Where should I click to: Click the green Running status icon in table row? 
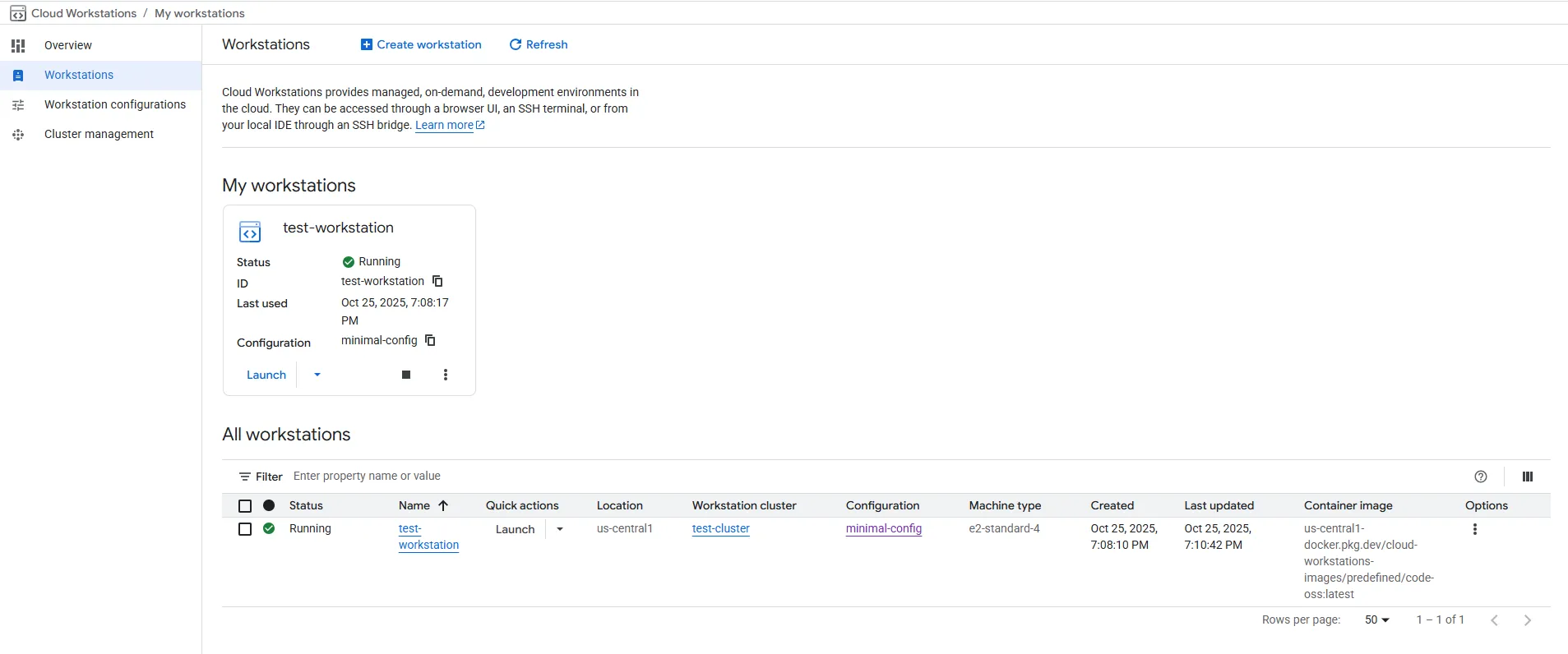[x=269, y=529]
